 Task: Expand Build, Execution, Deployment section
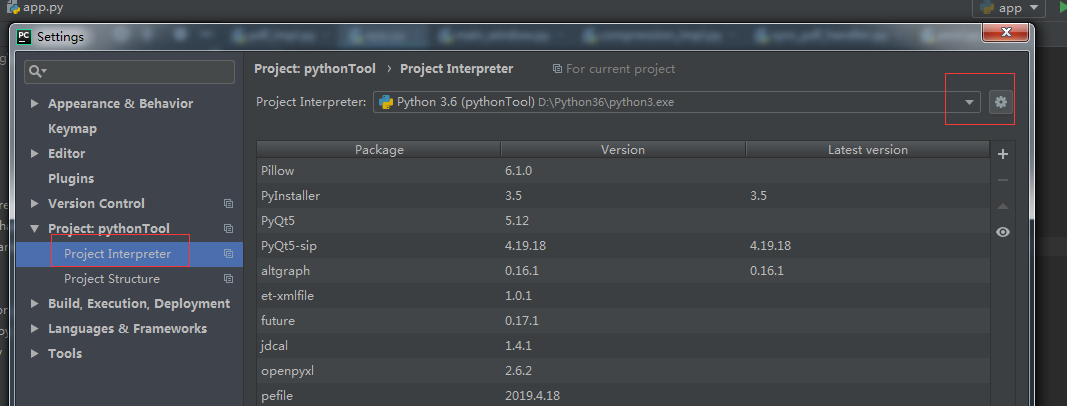(35, 303)
